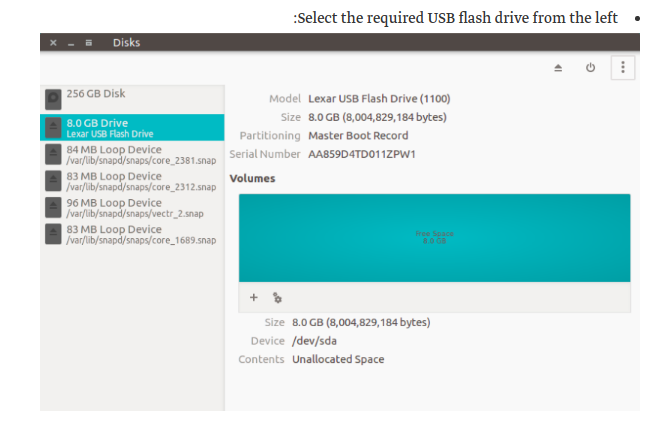Click the 8.0 GB Drive USB icon

(53, 127)
